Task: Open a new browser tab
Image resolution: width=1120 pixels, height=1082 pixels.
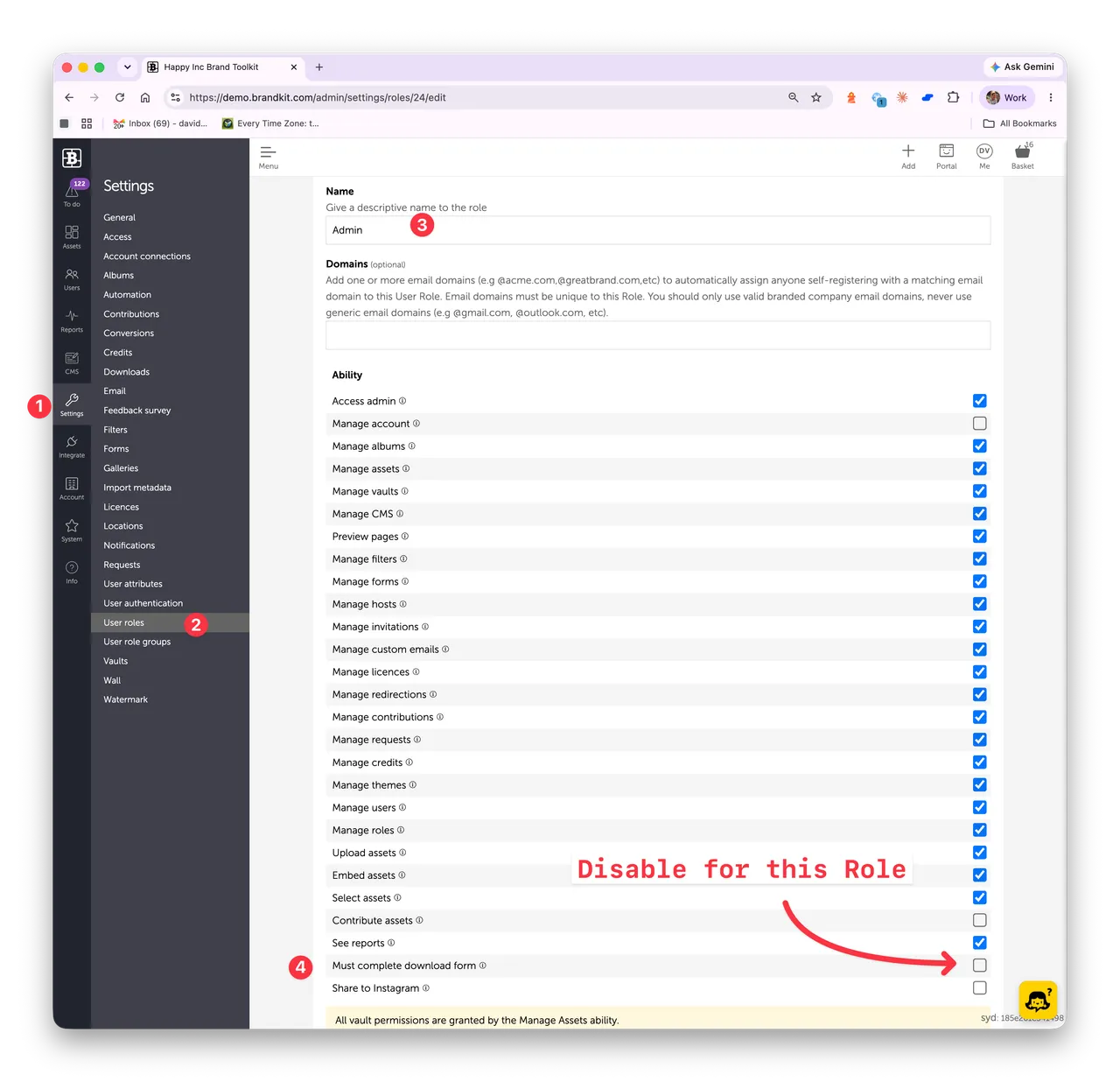Action: 319,67
